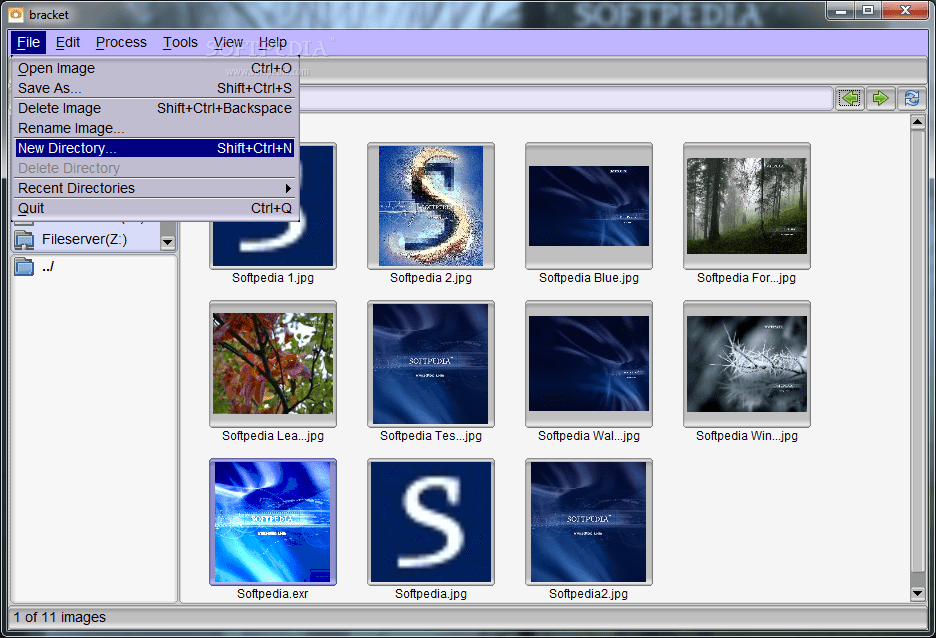Select Delete Image menu entry
936x638 pixels.
click(155, 109)
